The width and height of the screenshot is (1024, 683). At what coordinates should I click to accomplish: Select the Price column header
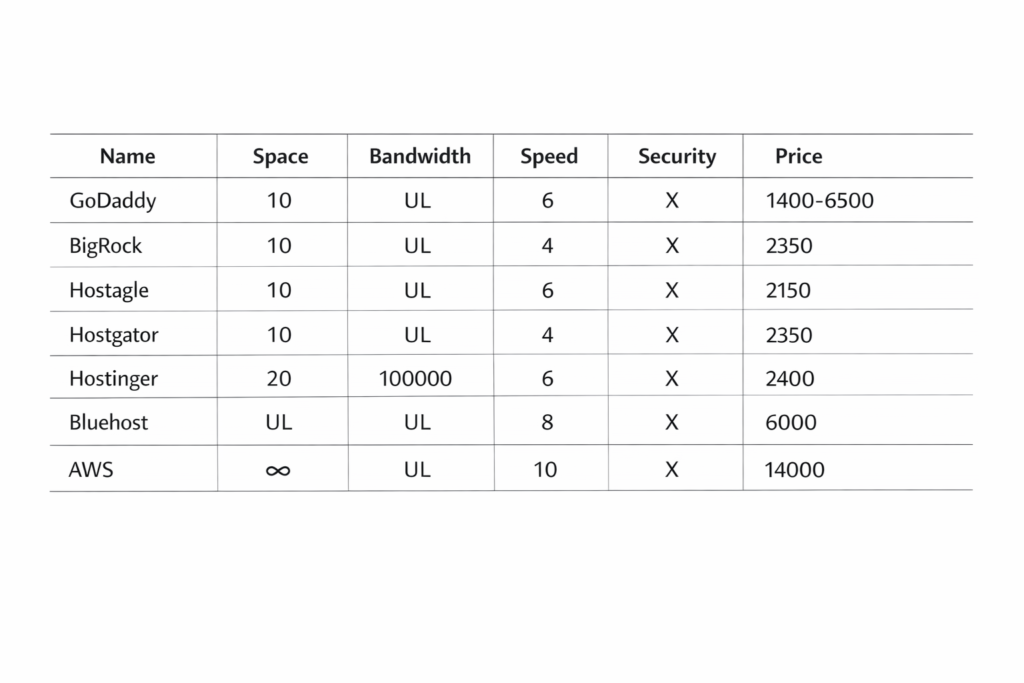(x=798, y=156)
